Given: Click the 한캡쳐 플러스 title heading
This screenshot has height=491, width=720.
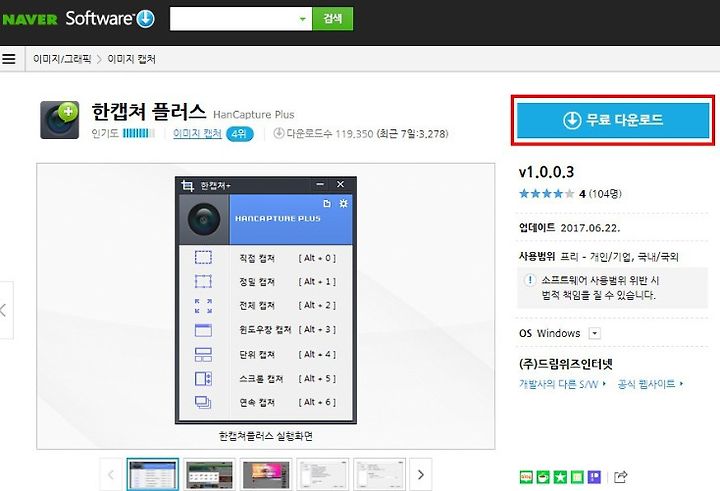Looking at the screenshot, I should tap(149, 112).
